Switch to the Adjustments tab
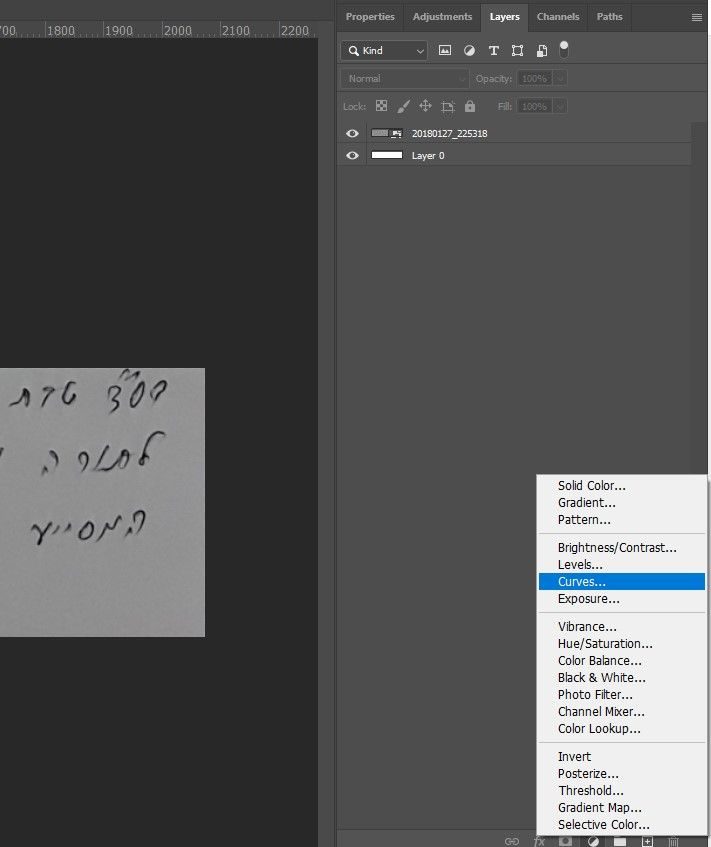711x847 pixels. click(442, 17)
